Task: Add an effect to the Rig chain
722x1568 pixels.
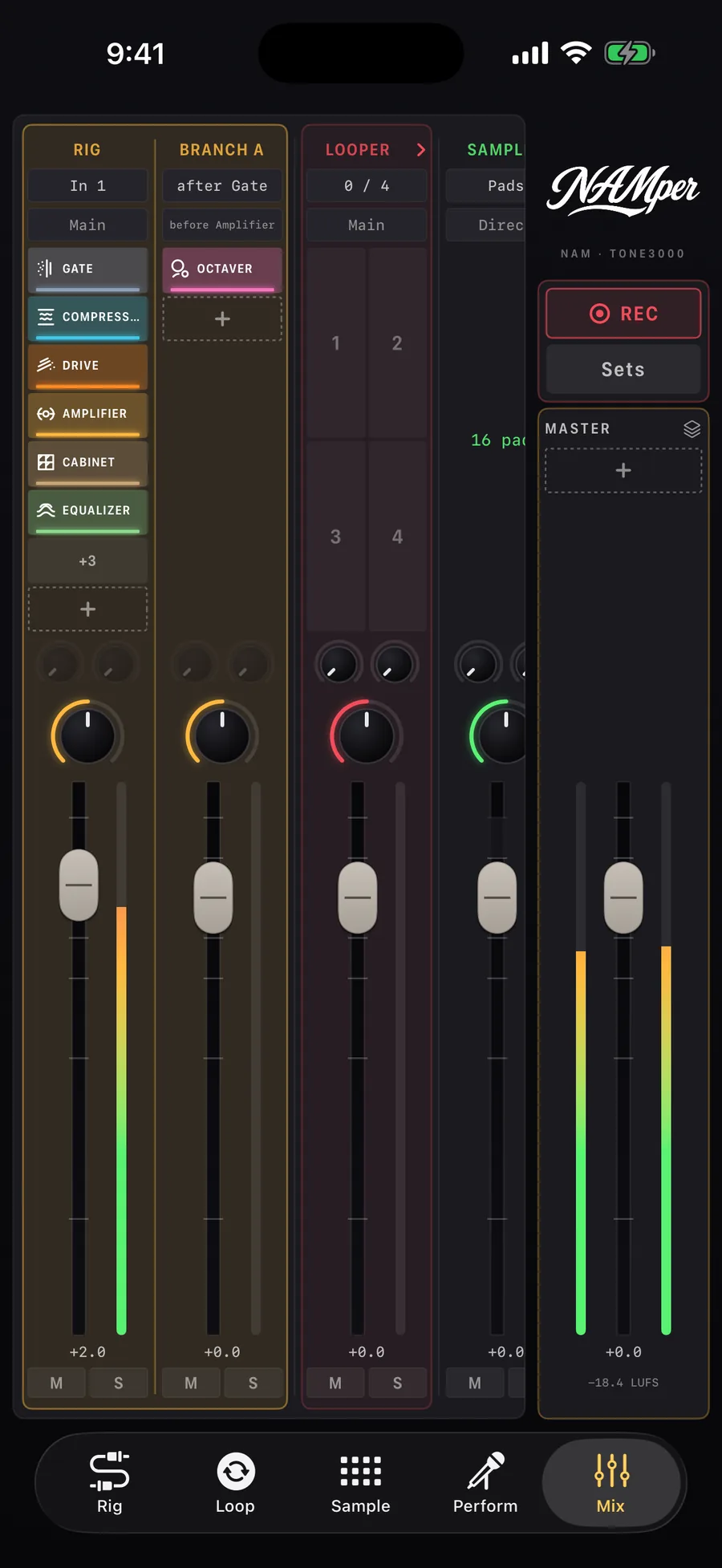Action: (x=87, y=610)
